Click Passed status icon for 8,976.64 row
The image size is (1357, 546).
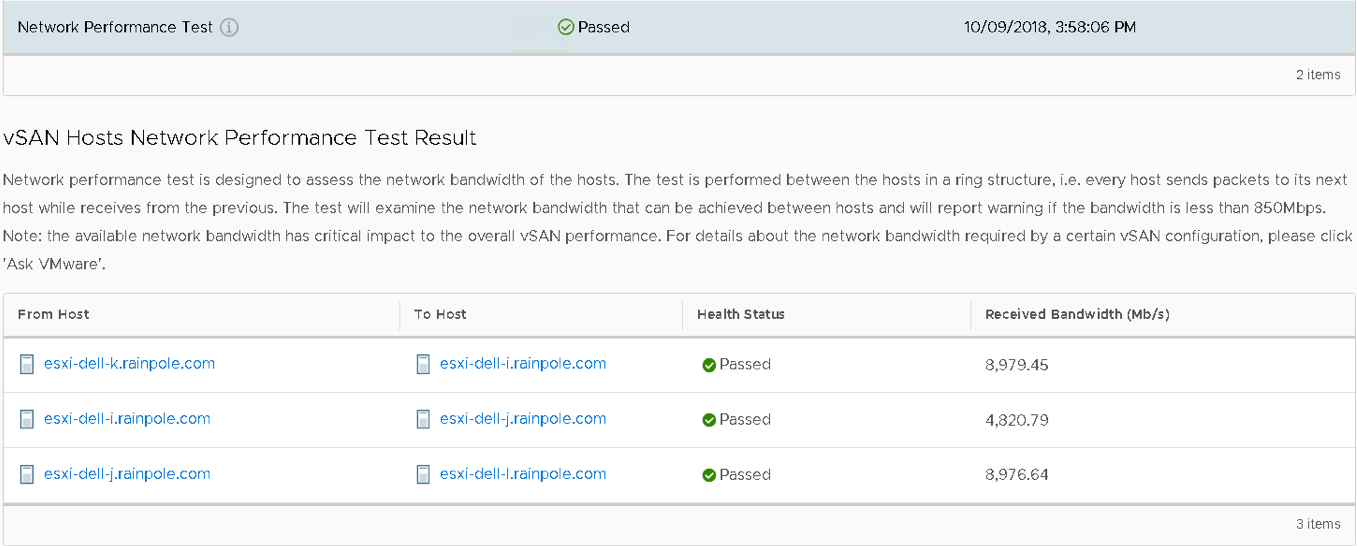pyautogui.click(x=709, y=475)
